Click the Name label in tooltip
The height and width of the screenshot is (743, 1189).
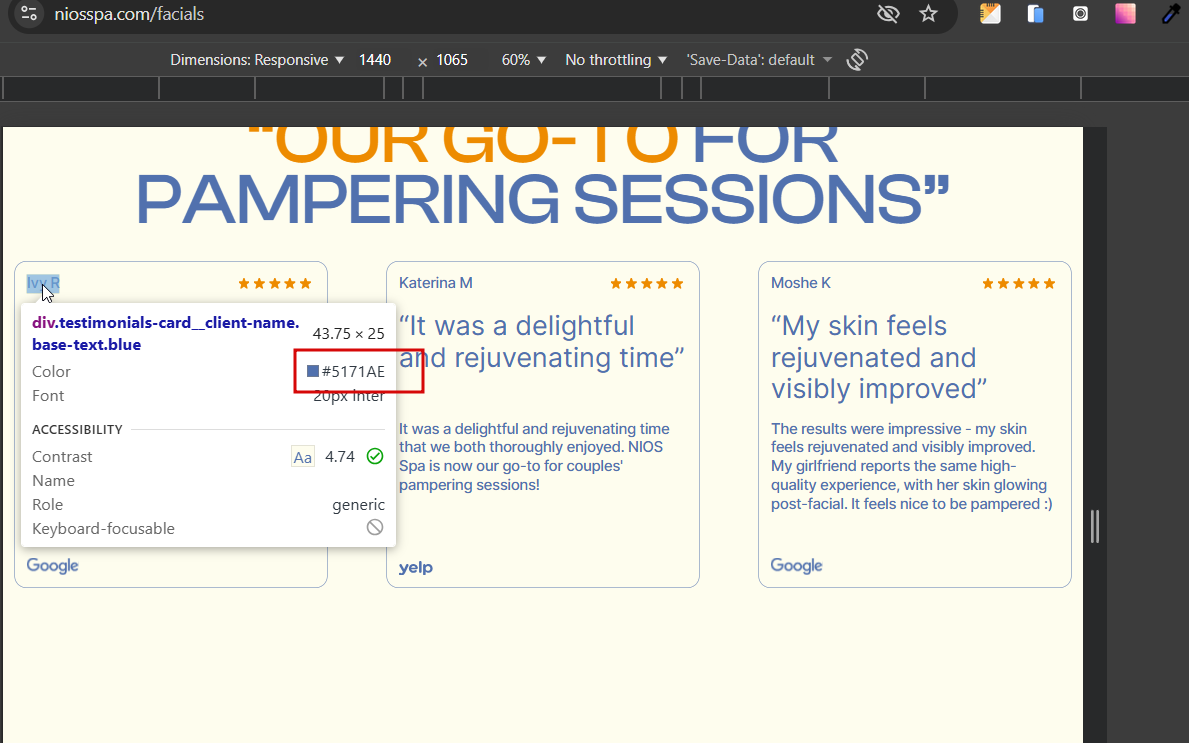coord(53,481)
